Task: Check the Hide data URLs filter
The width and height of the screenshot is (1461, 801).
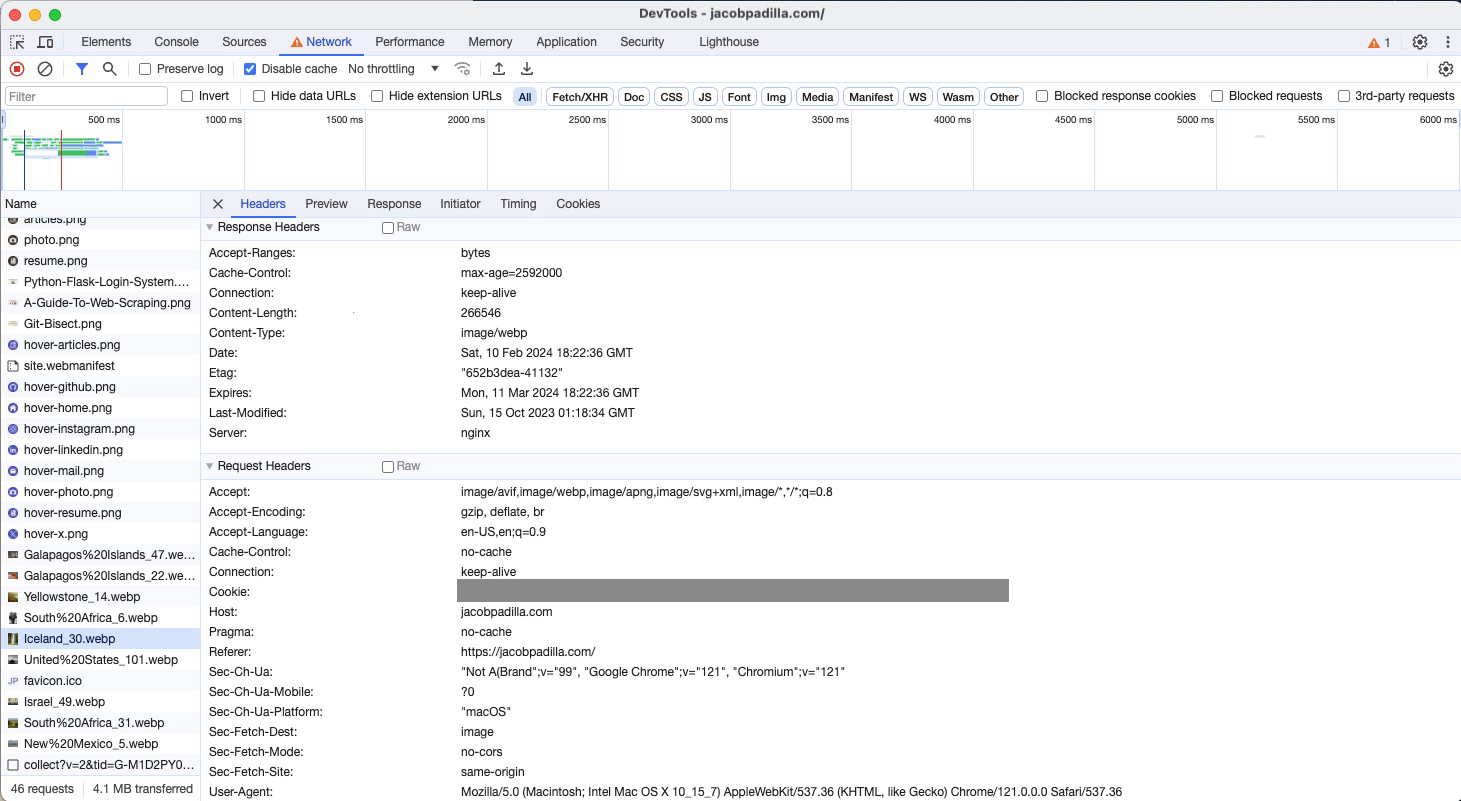Action: coord(258,95)
